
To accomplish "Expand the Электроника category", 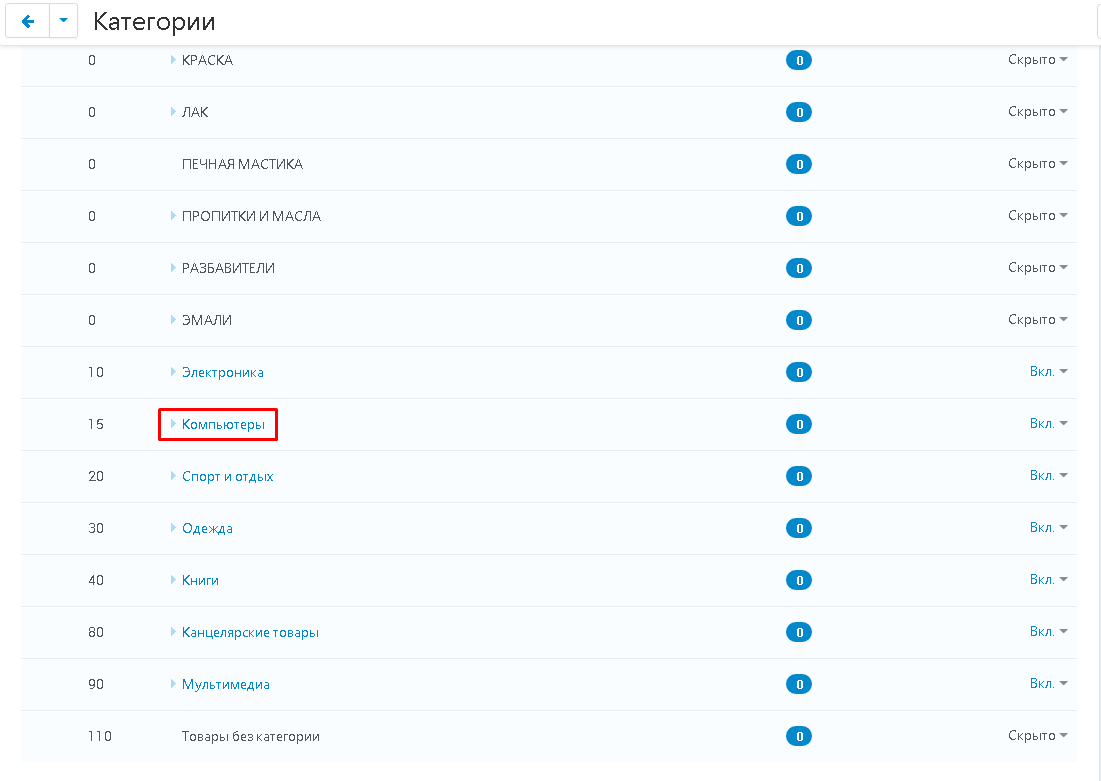I will tap(173, 372).
